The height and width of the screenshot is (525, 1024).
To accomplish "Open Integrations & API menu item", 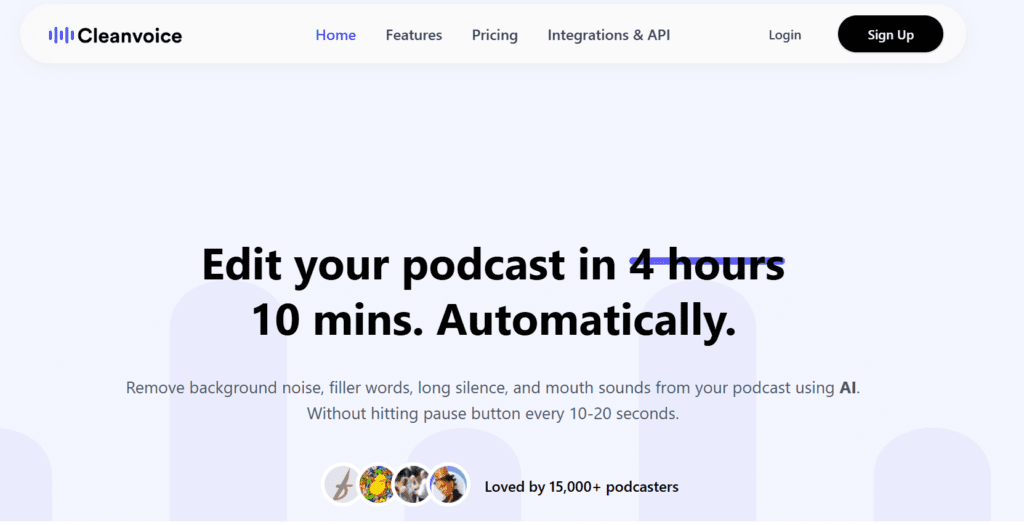I will 609,35.
